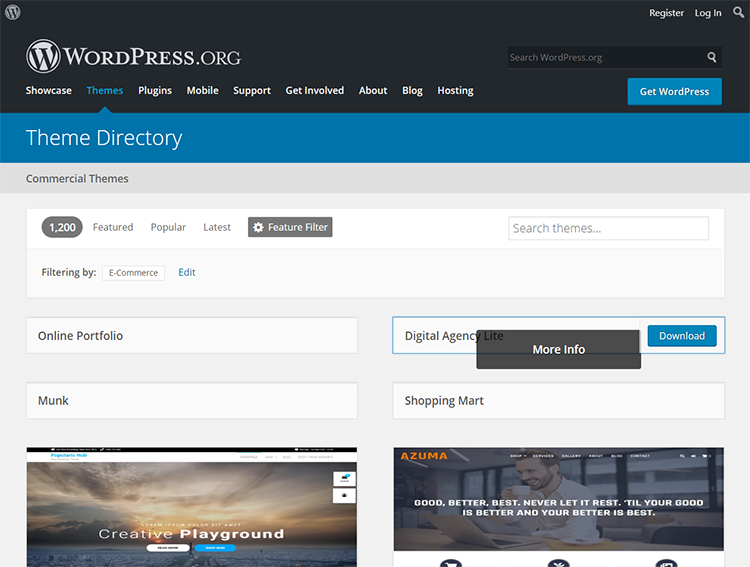Image resolution: width=750 pixels, height=567 pixels.
Task: Open the Azuma theme screenshot
Action: [559, 507]
